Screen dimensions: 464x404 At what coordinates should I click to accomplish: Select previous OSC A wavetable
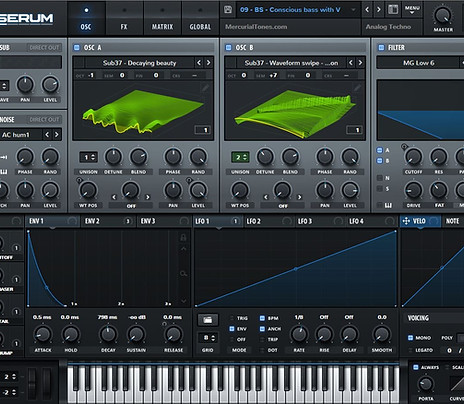(x=199, y=62)
